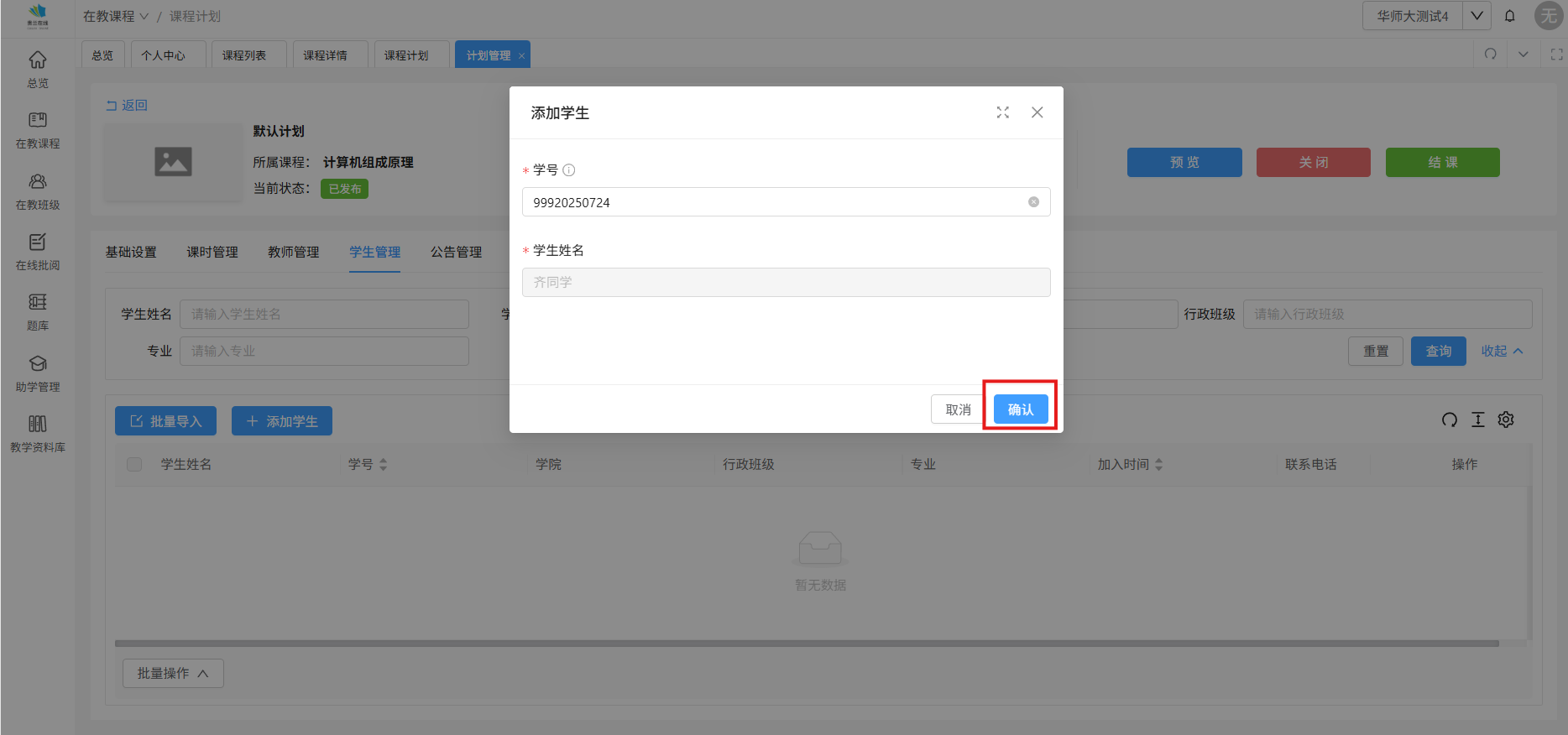Click the 学生姓名 search input field

click(324, 315)
